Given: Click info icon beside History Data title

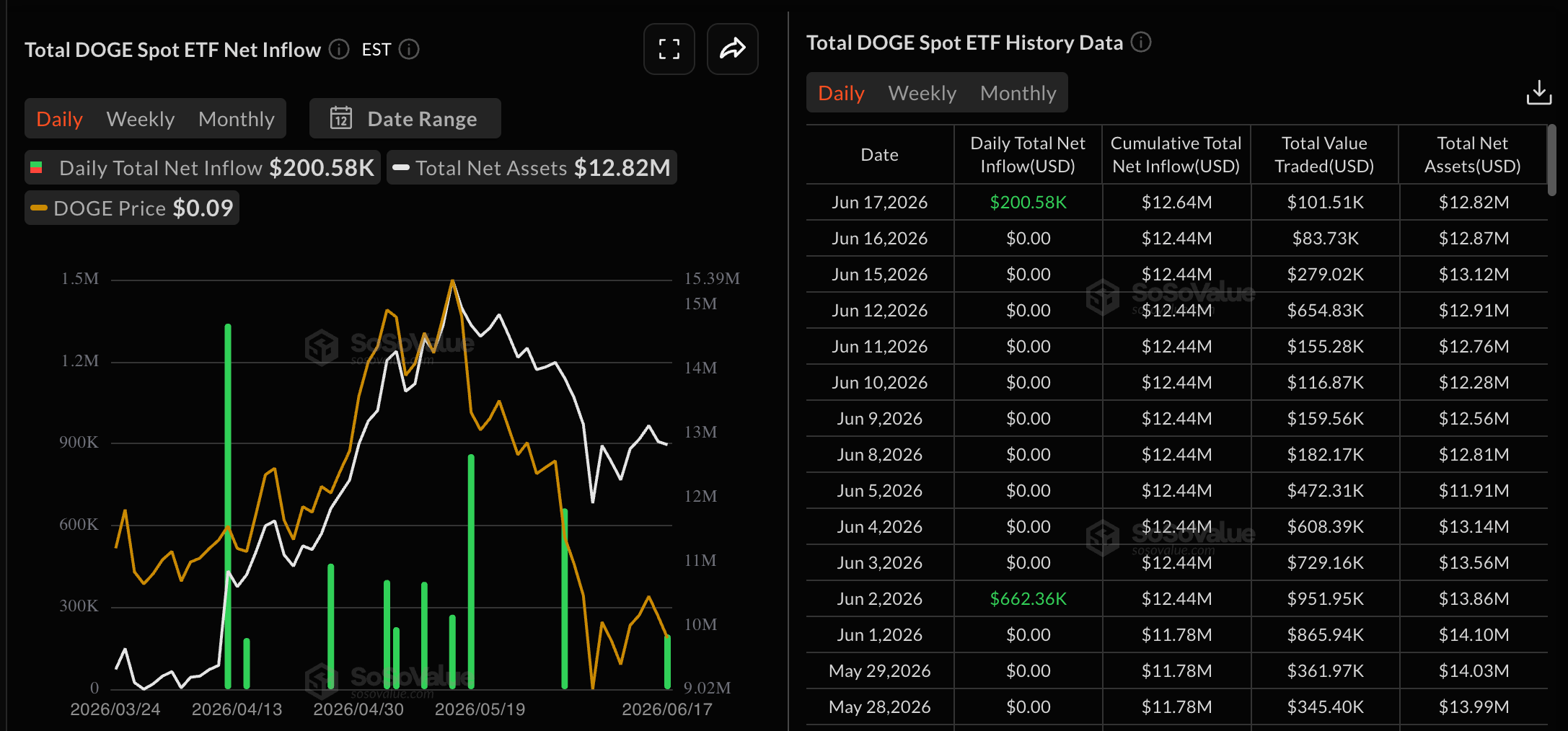Looking at the screenshot, I should tap(1141, 42).
